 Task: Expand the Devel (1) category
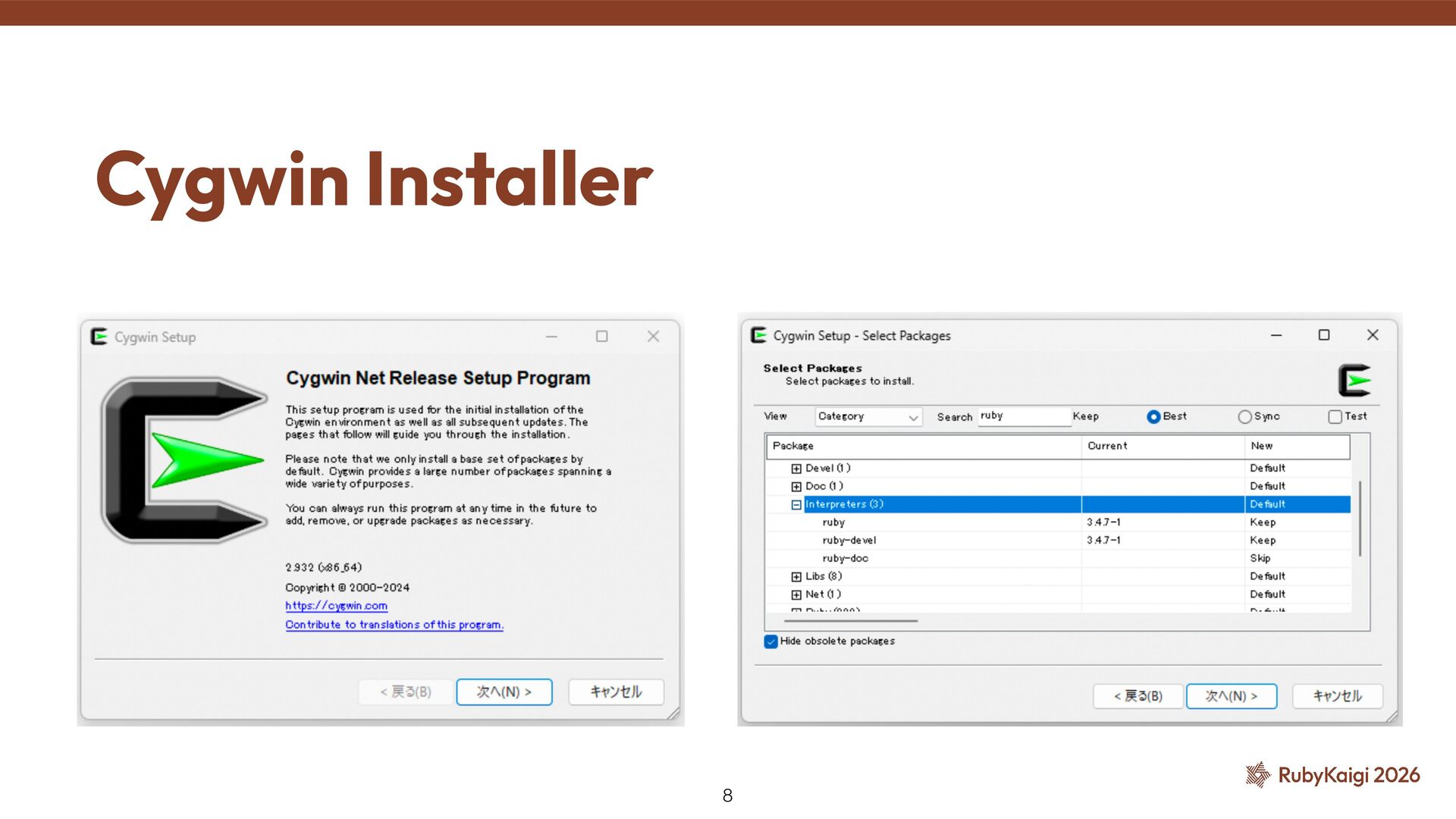click(x=796, y=469)
